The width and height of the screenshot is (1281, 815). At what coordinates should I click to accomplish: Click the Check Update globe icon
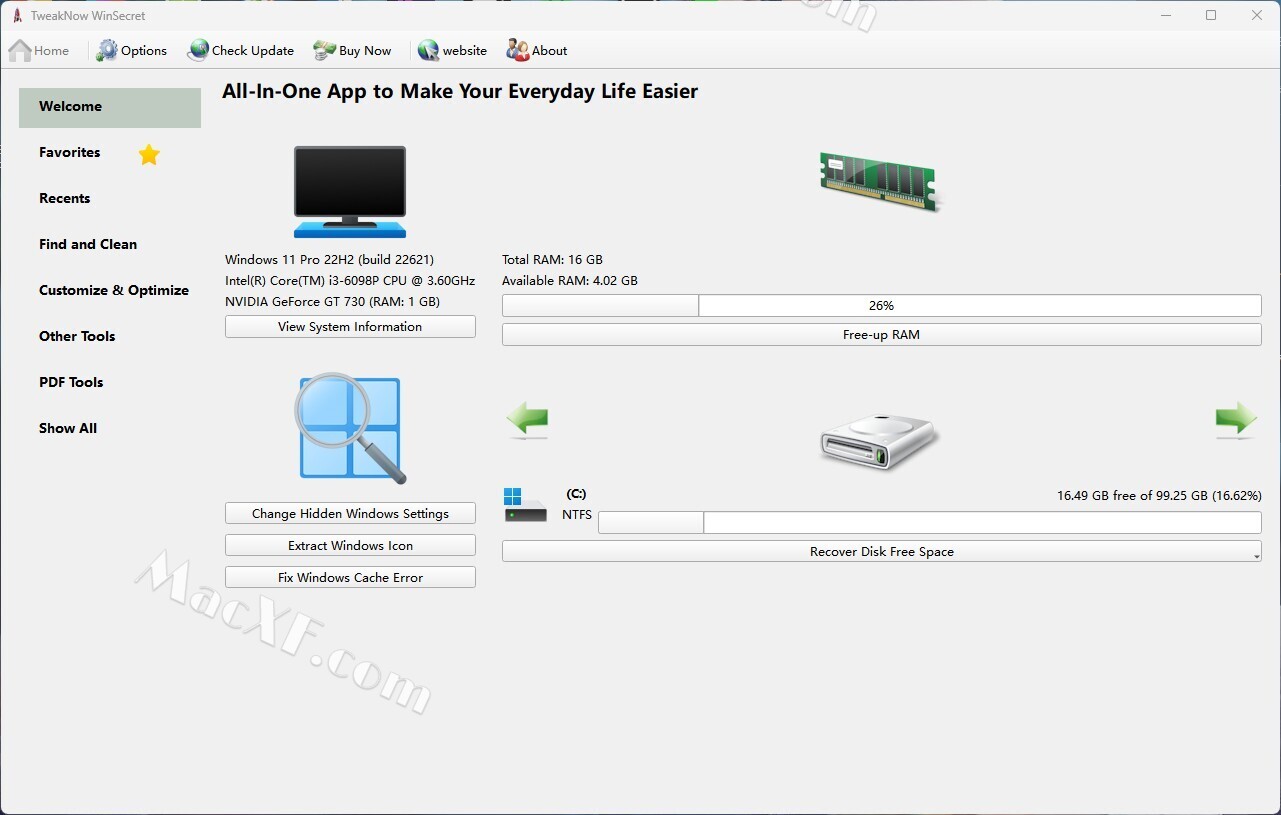click(x=198, y=50)
